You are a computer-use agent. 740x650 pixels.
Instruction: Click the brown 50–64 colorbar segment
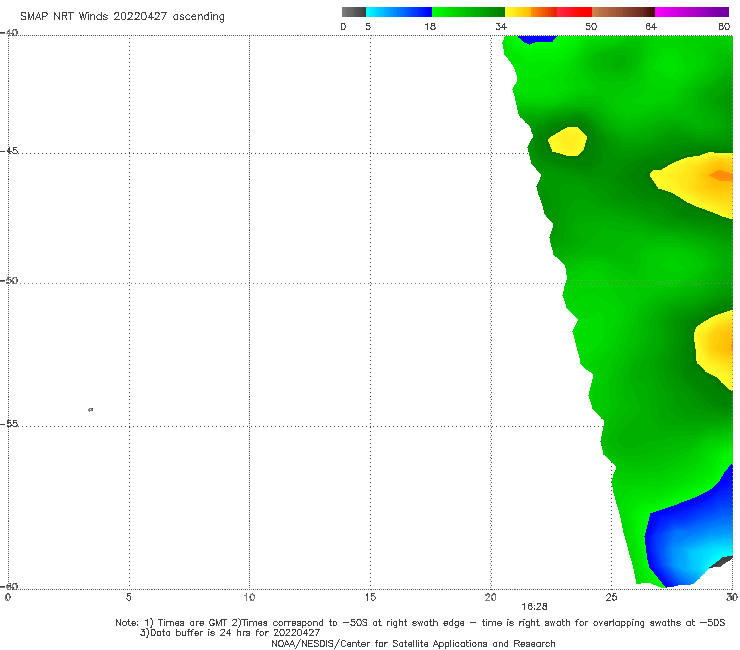pyautogui.click(x=623, y=12)
